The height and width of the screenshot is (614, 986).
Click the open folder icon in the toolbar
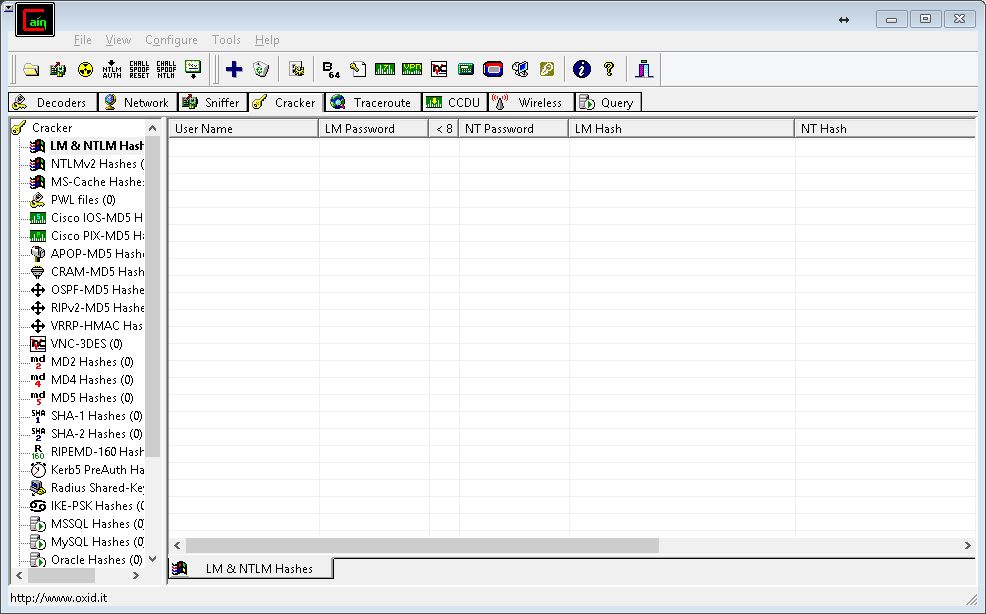31,69
